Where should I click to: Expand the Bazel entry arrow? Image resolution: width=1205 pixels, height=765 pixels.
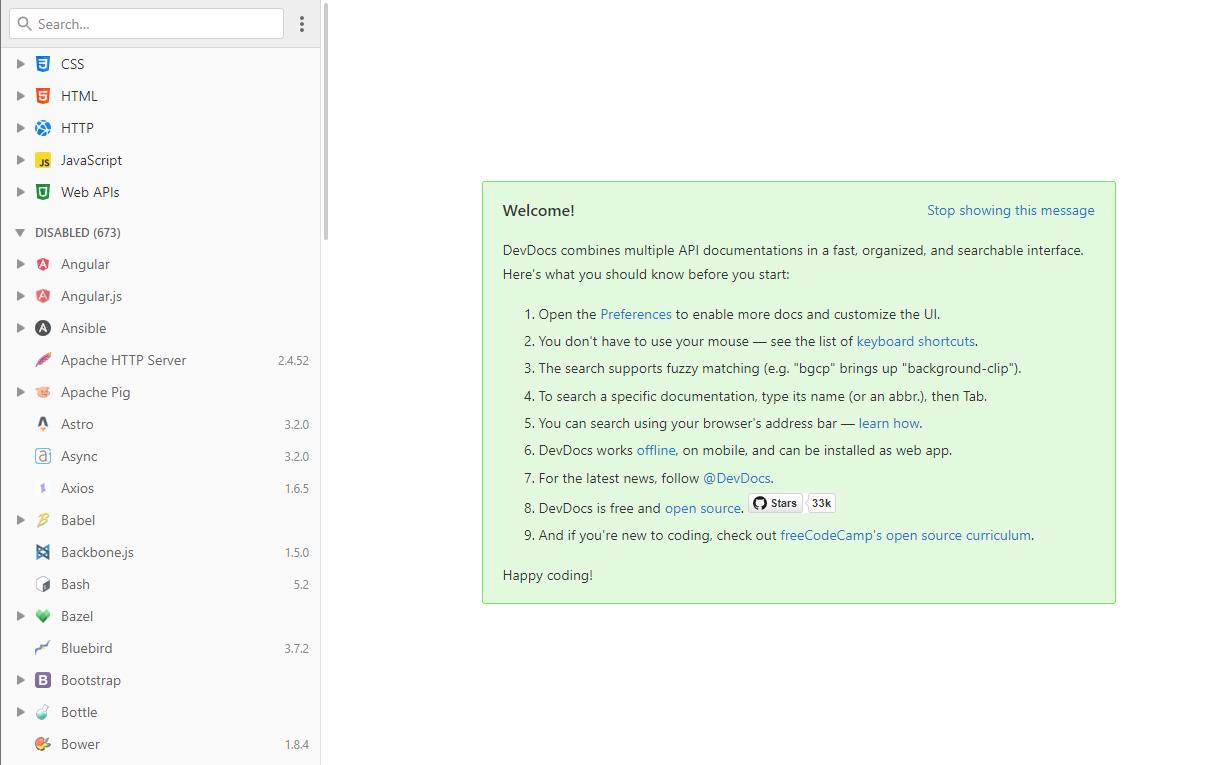tap(20, 616)
